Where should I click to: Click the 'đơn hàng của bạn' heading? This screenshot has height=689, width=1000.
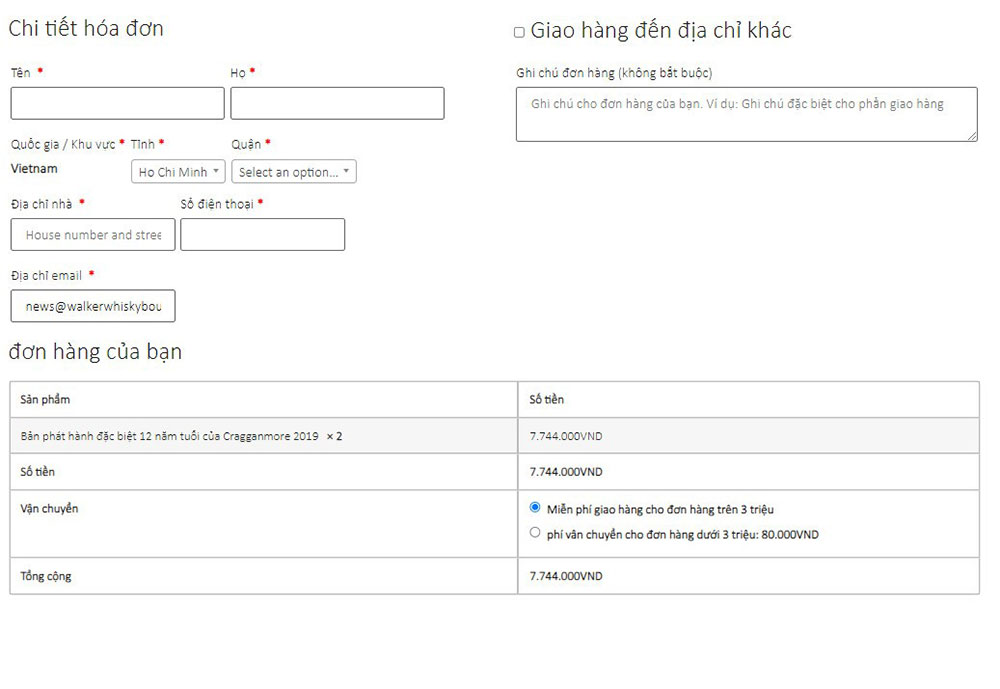click(95, 352)
